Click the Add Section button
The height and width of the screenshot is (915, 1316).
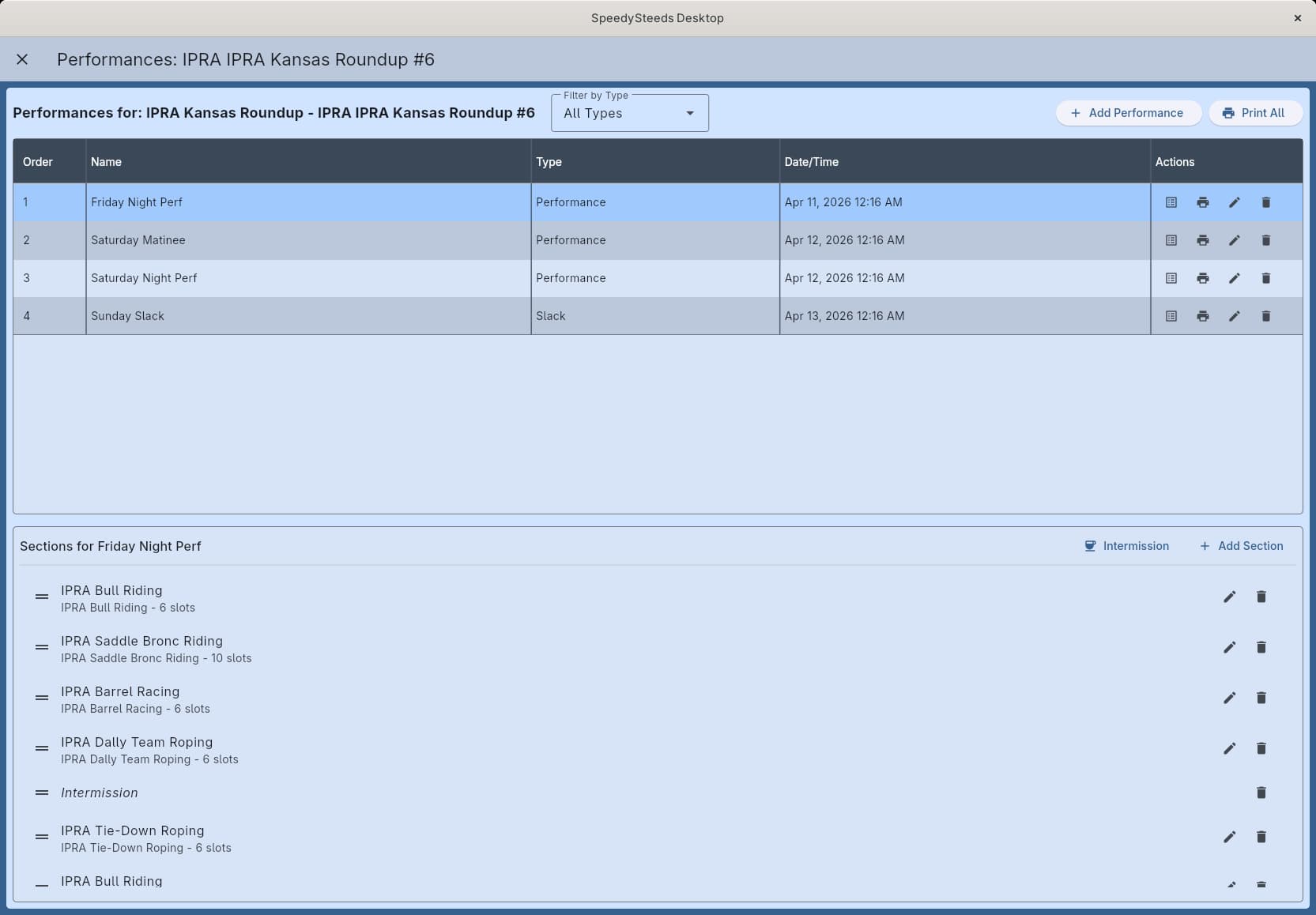coord(1241,546)
